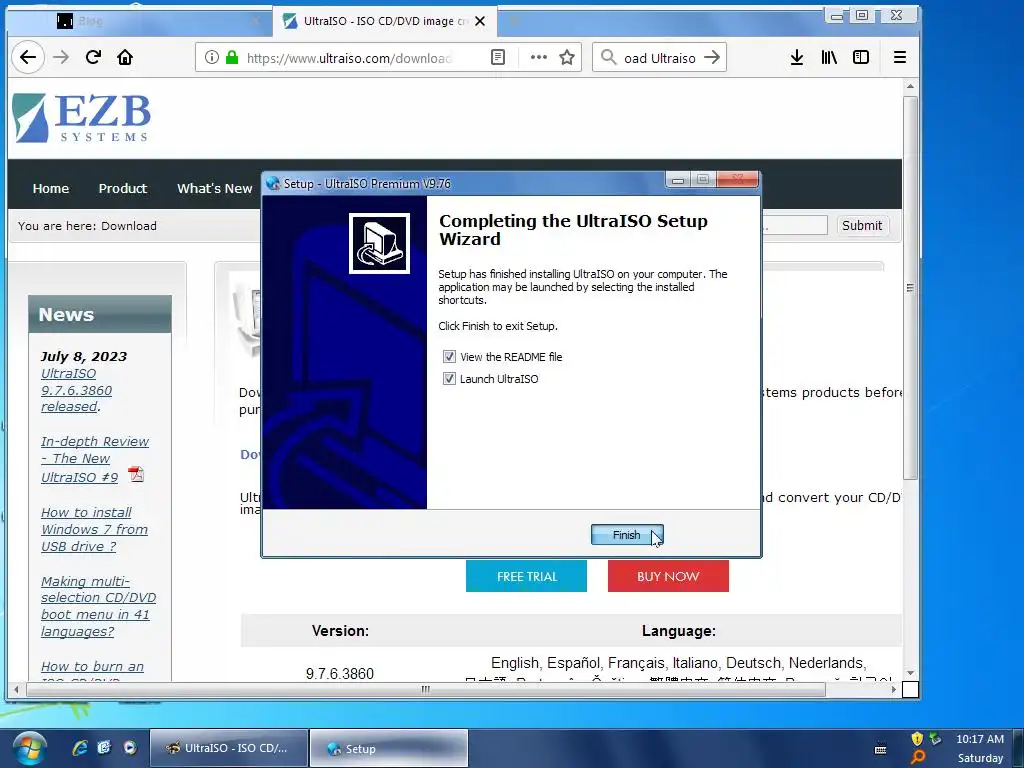1024x768 pixels.
Task: Click the horizontal scrollbar of the page
Action: click(x=424, y=689)
